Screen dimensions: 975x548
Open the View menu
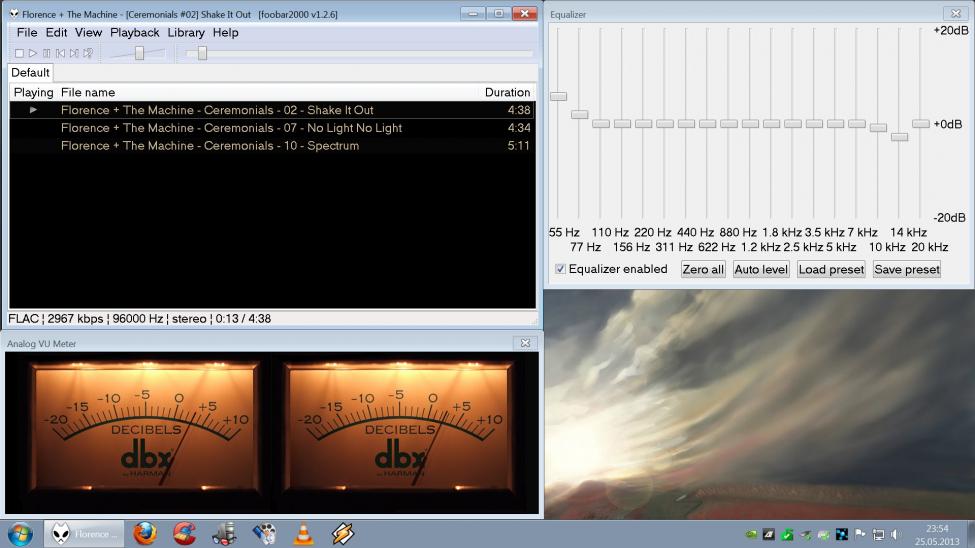coord(88,32)
